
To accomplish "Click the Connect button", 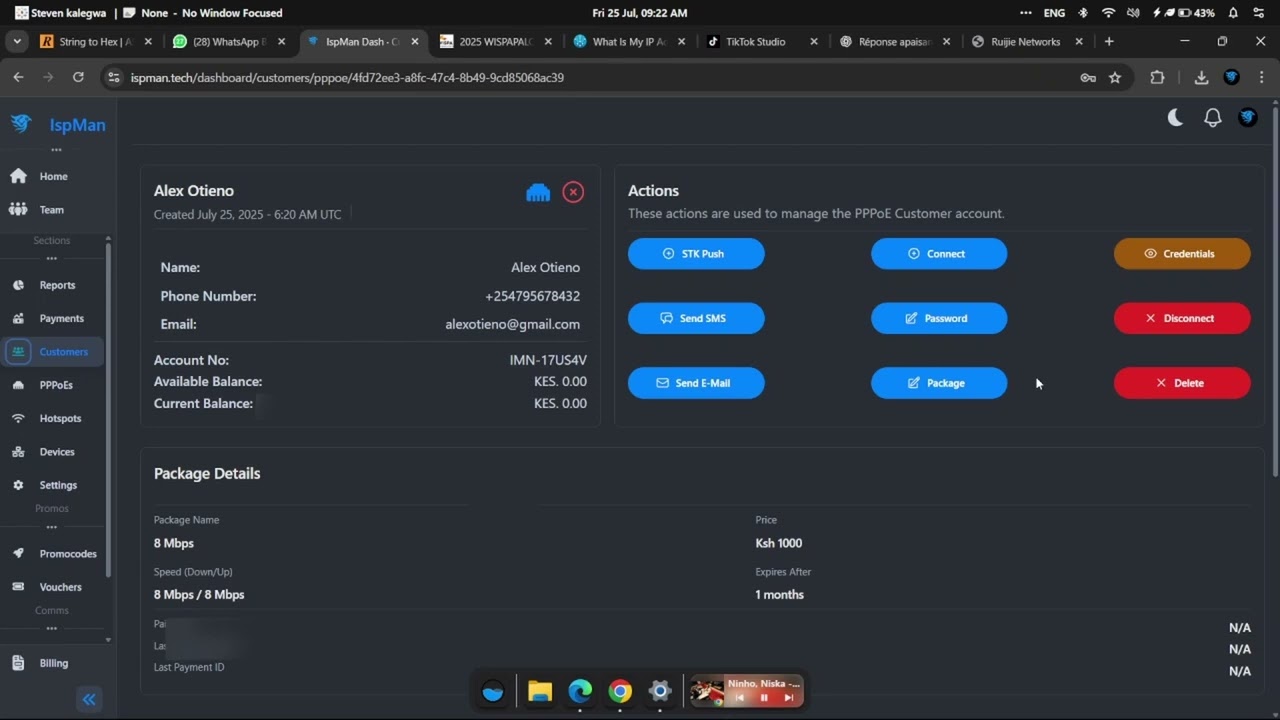I will tap(939, 254).
